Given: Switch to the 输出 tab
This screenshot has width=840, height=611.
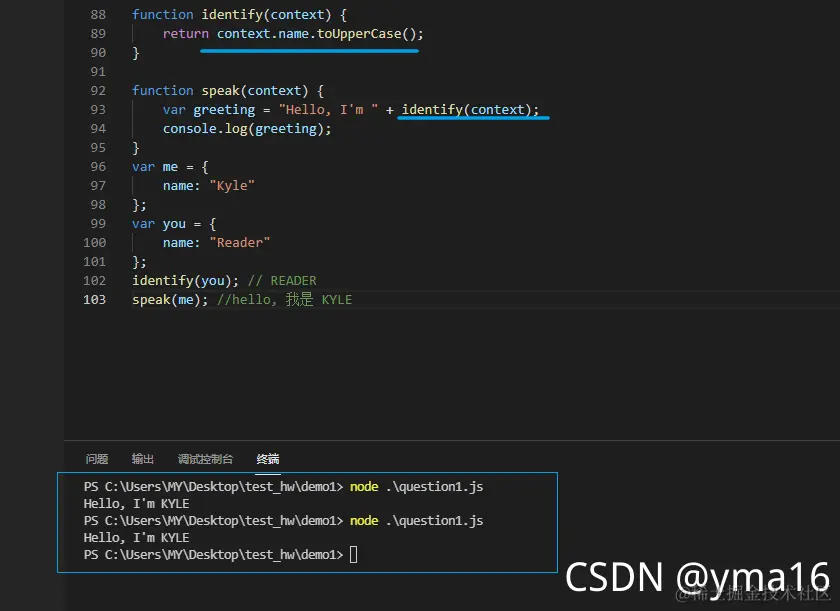Looking at the screenshot, I should pyautogui.click(x=143, y=459).
